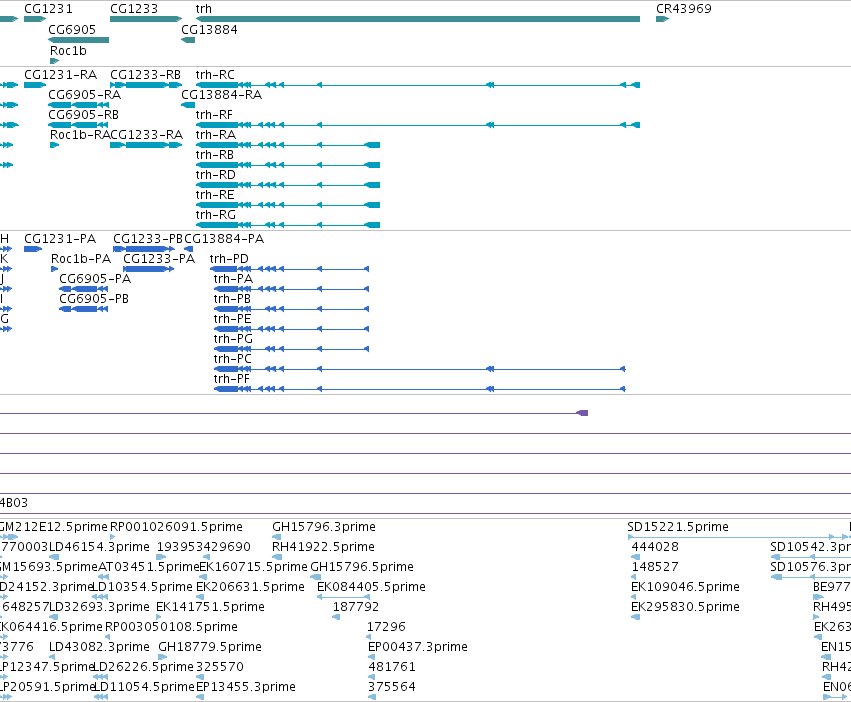Click feature label 325570

220,667
